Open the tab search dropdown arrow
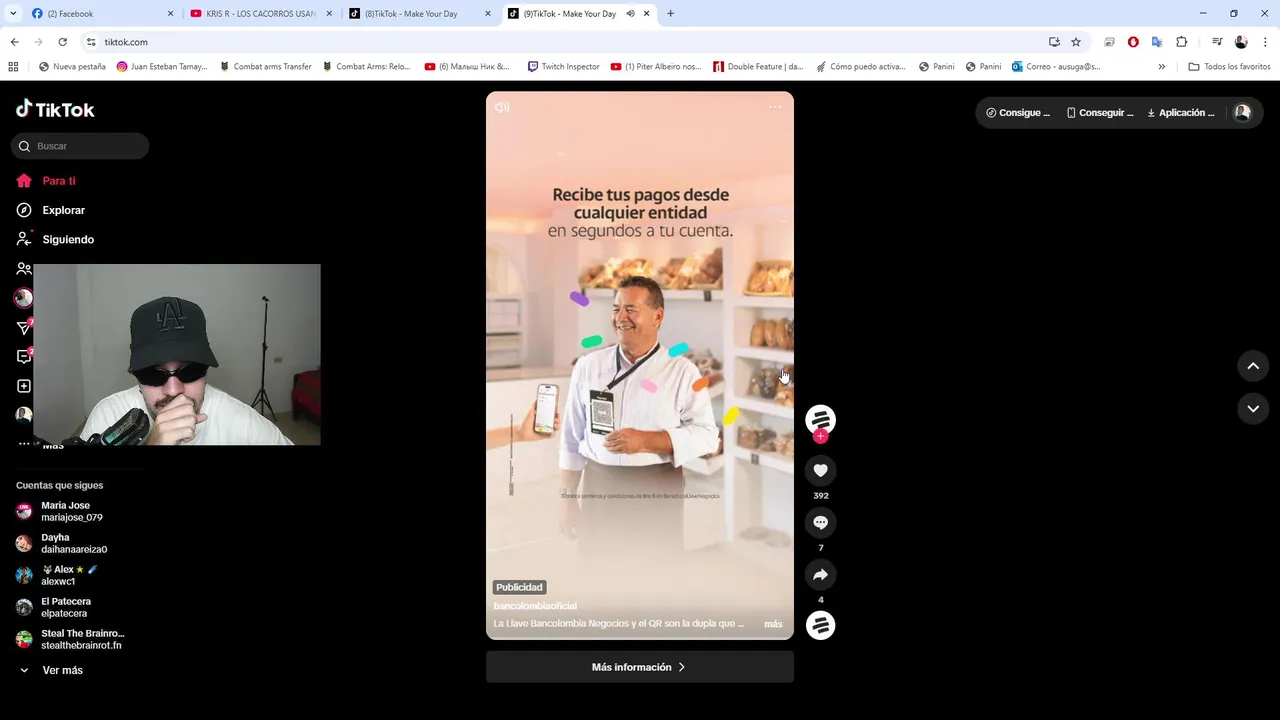 [13, 14]
